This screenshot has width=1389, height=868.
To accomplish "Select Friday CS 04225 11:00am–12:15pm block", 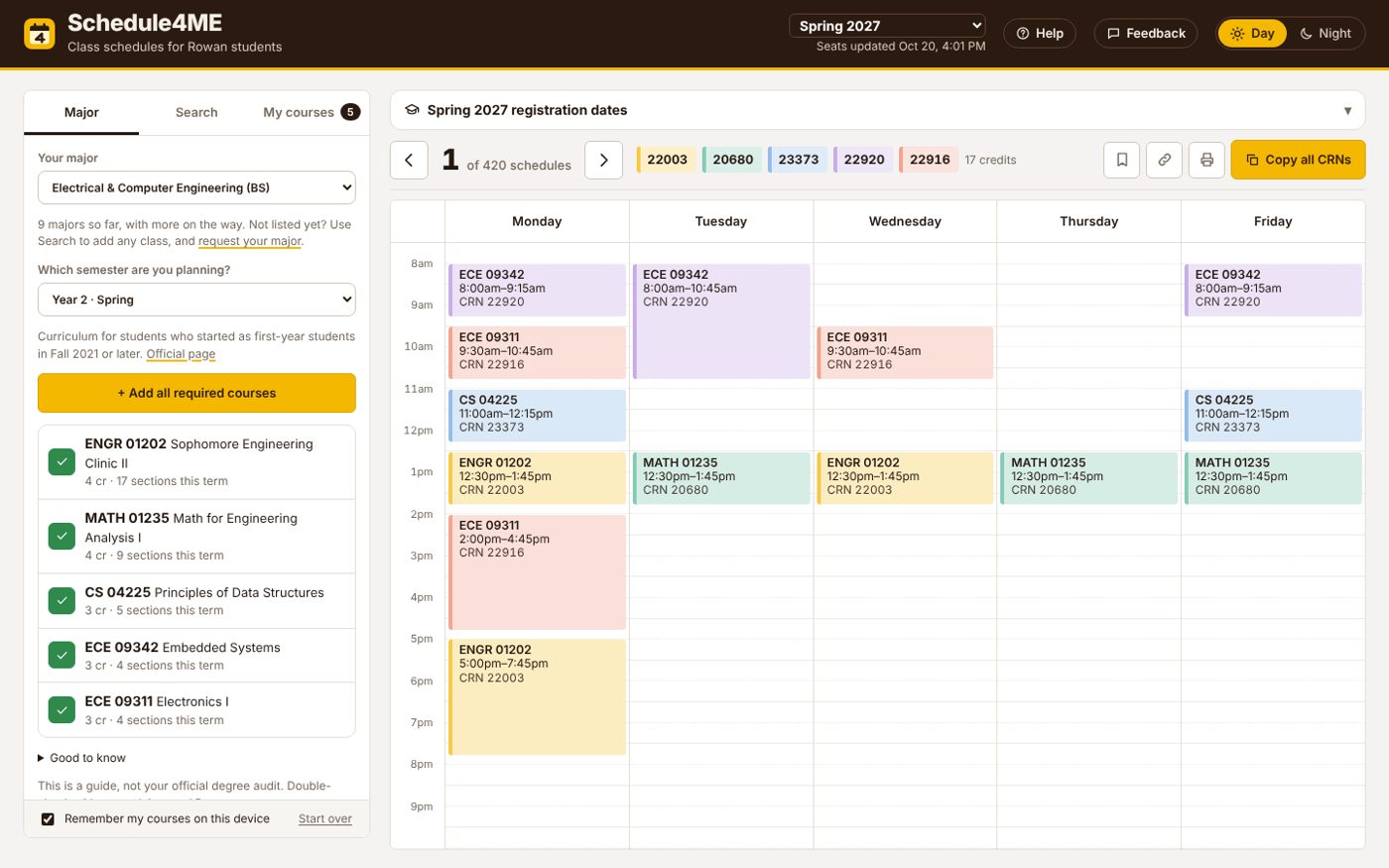I will click(1273, 416).
